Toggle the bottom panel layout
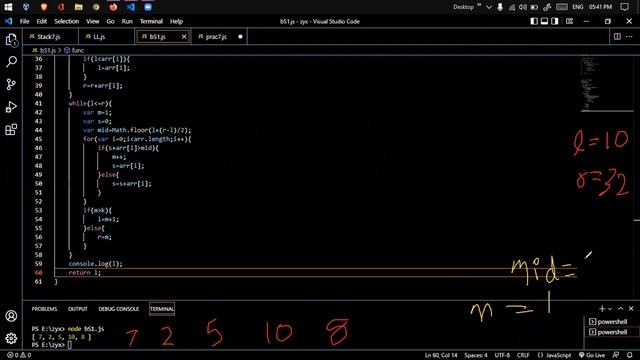The image size is (640, 360). coord(544,21)
